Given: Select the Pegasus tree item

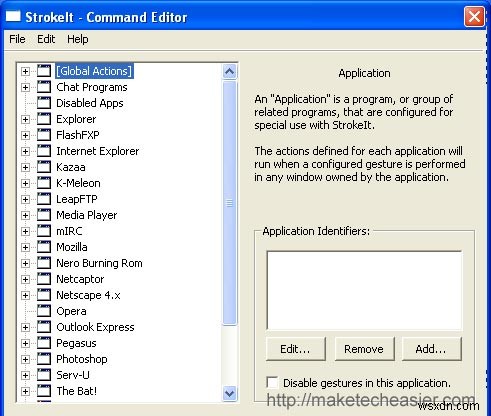Looking at the screenshot, I should point(76,343).
